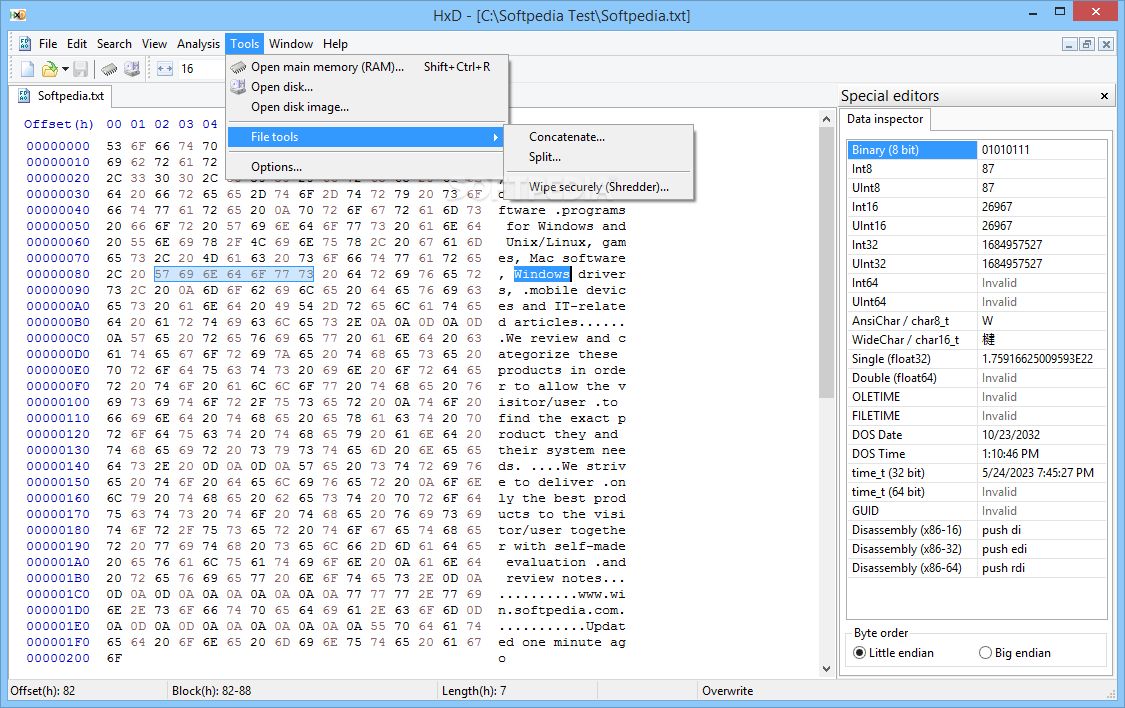The width and height of the screenshot is (1125, 708).
Task: Click the DOS Date value 10/23/2032
Action: click(1010, 435)
